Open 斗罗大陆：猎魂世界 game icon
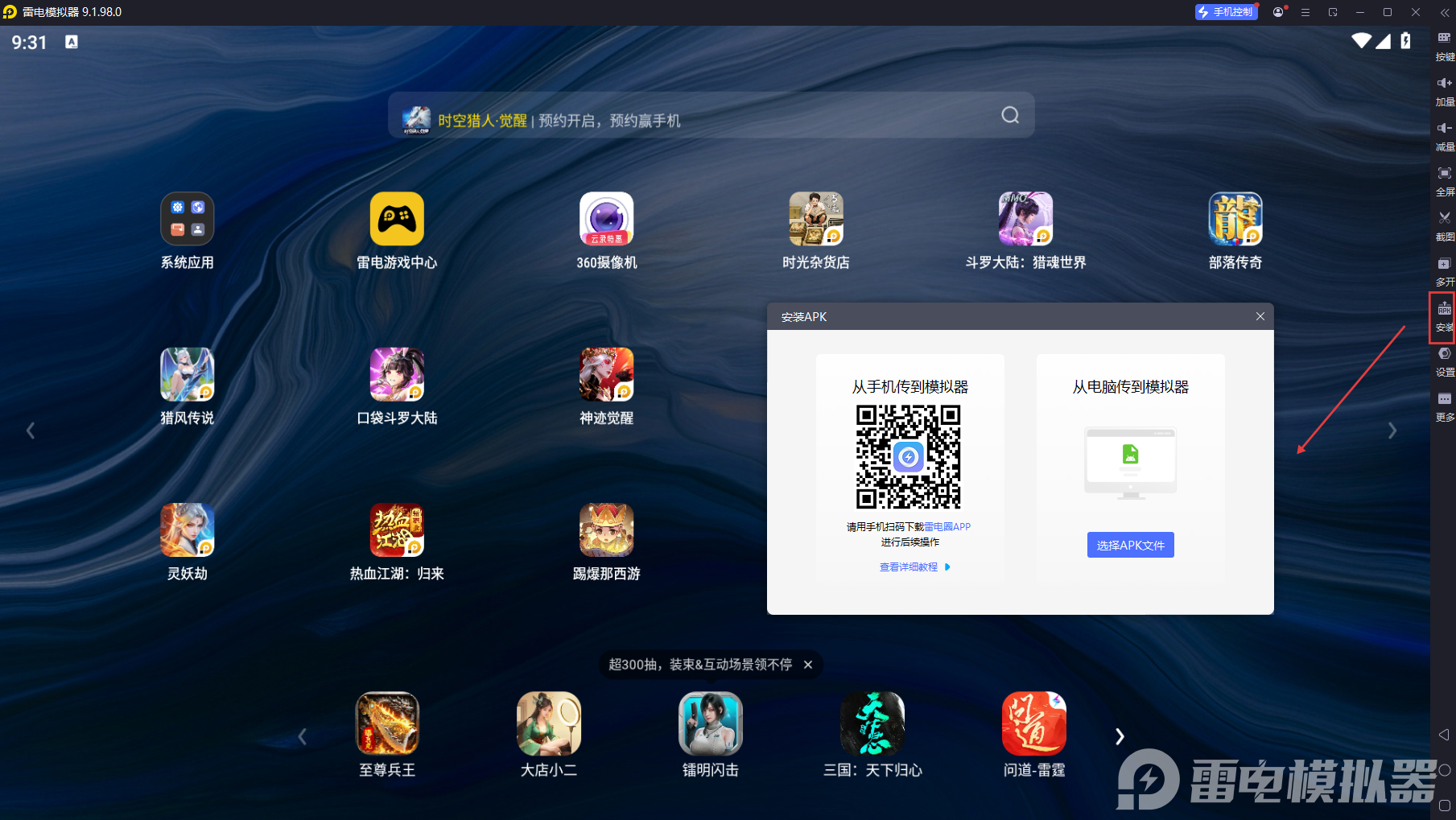Image resolution: width=1456 pixels, height=820 pixels. point(1025,219)
